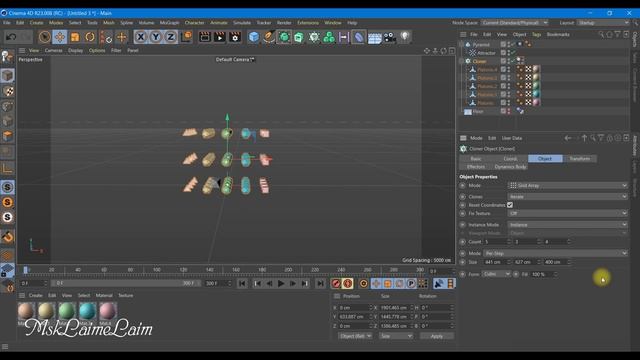Activate the Rotate tool

tap(90, 37)
